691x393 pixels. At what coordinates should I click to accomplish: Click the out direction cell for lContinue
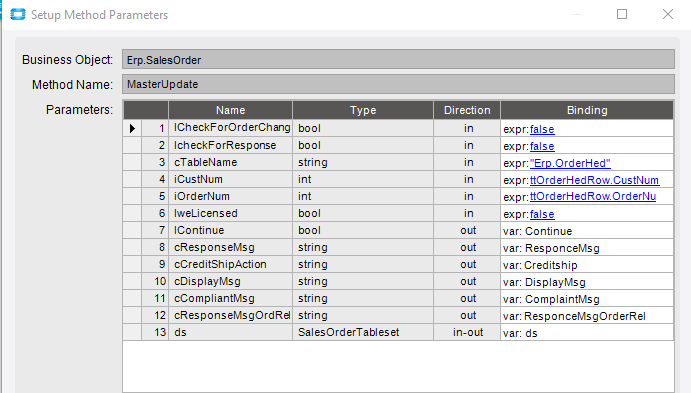[x=467, y=230]
